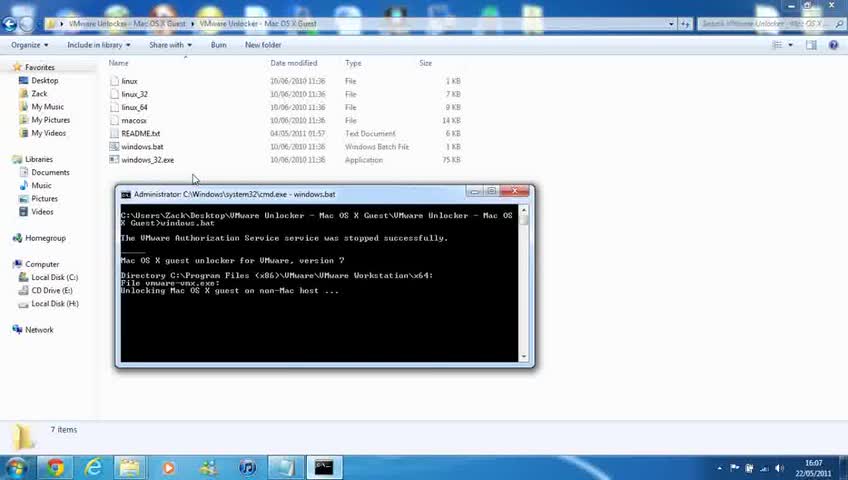The height and width of the screenshot is (480, 848).
Task: Sort by the Date modified column
Action: [294, 63]
